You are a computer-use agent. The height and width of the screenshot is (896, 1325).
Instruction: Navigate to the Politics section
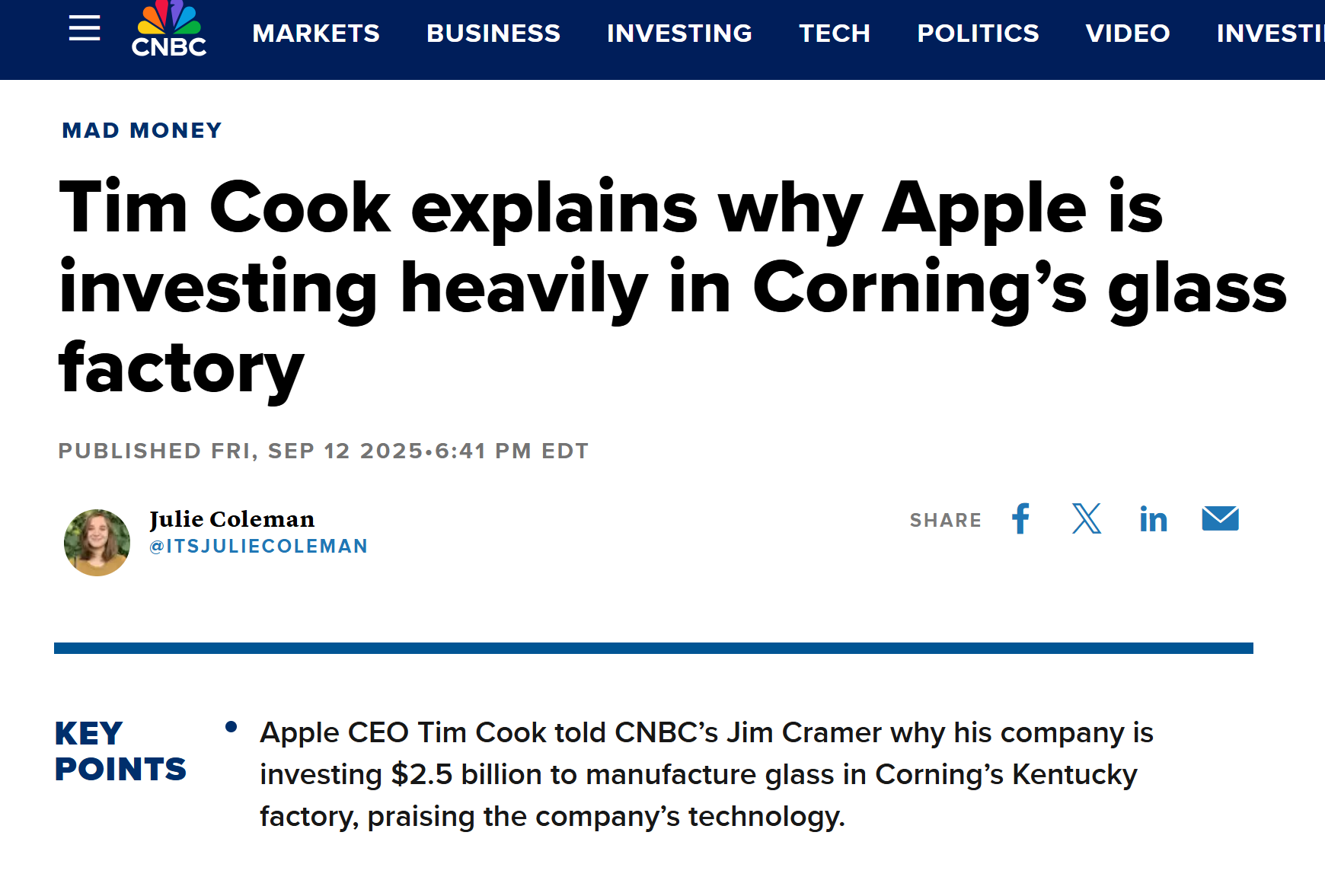coord(978,33)
